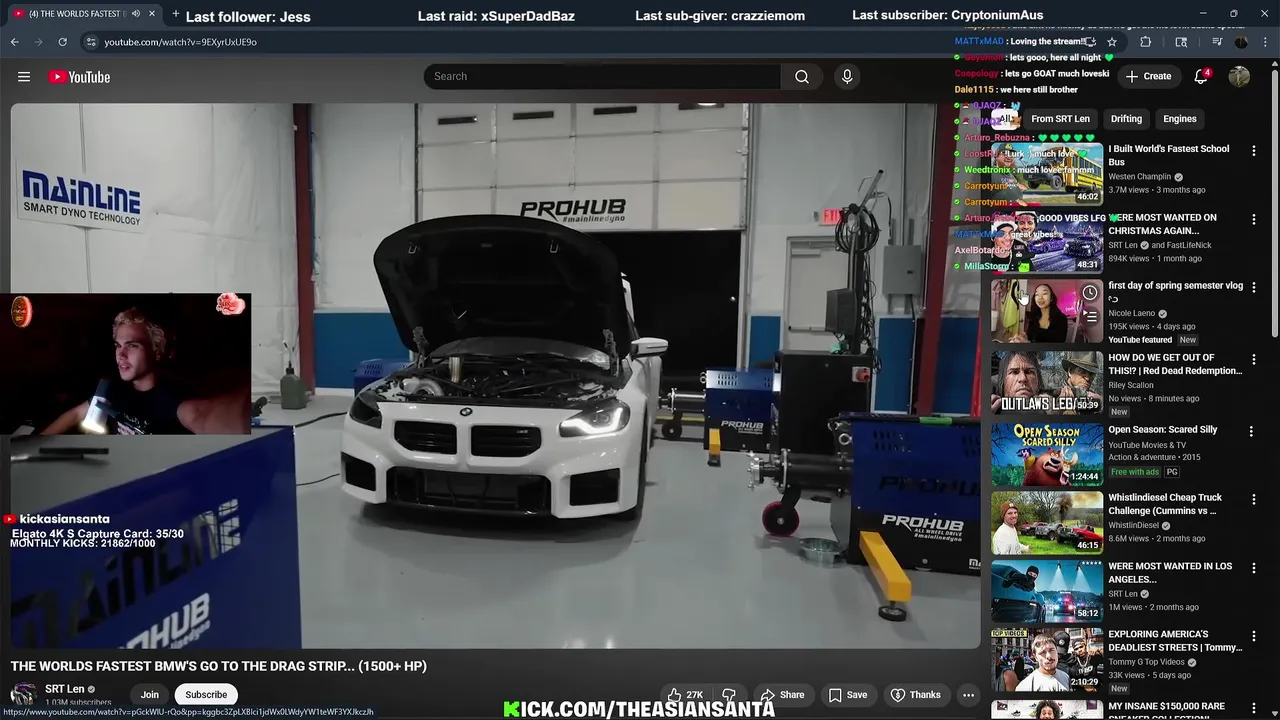Click the search magnifier button
The width and height of the screenshot is (1280, 720).
tap(802, 77)
